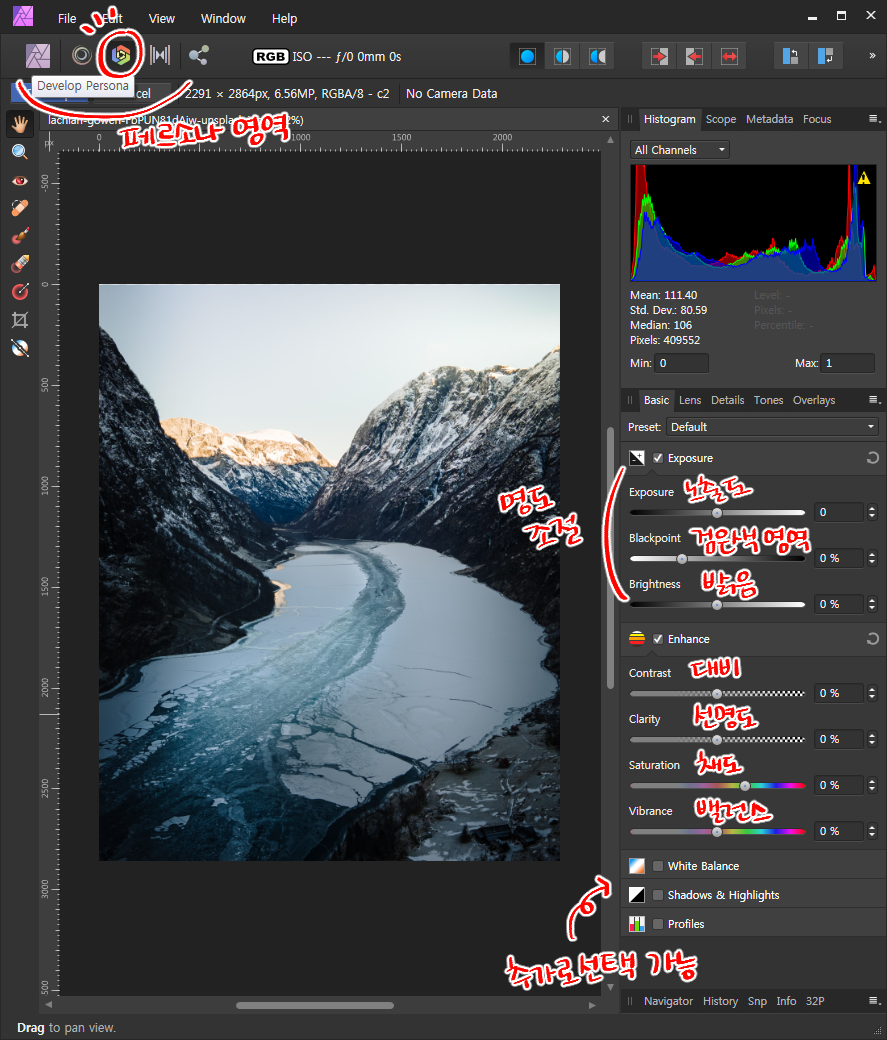This screenshot has width=887, height=1040.
Task: Open the View menu
Action: coord(161,19)
